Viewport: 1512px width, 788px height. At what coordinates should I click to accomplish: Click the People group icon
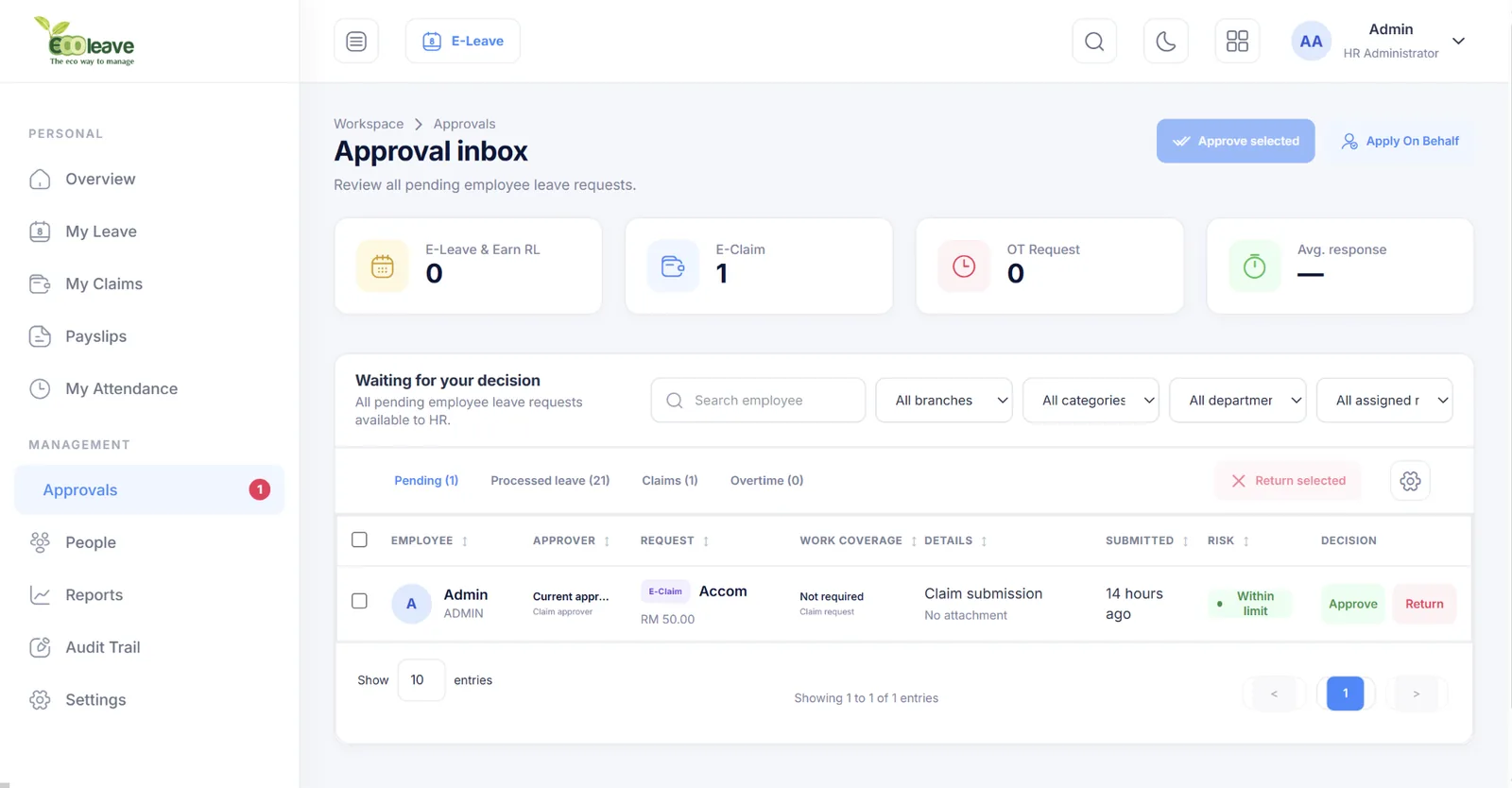pyautogui.click(x=40, y=542)
